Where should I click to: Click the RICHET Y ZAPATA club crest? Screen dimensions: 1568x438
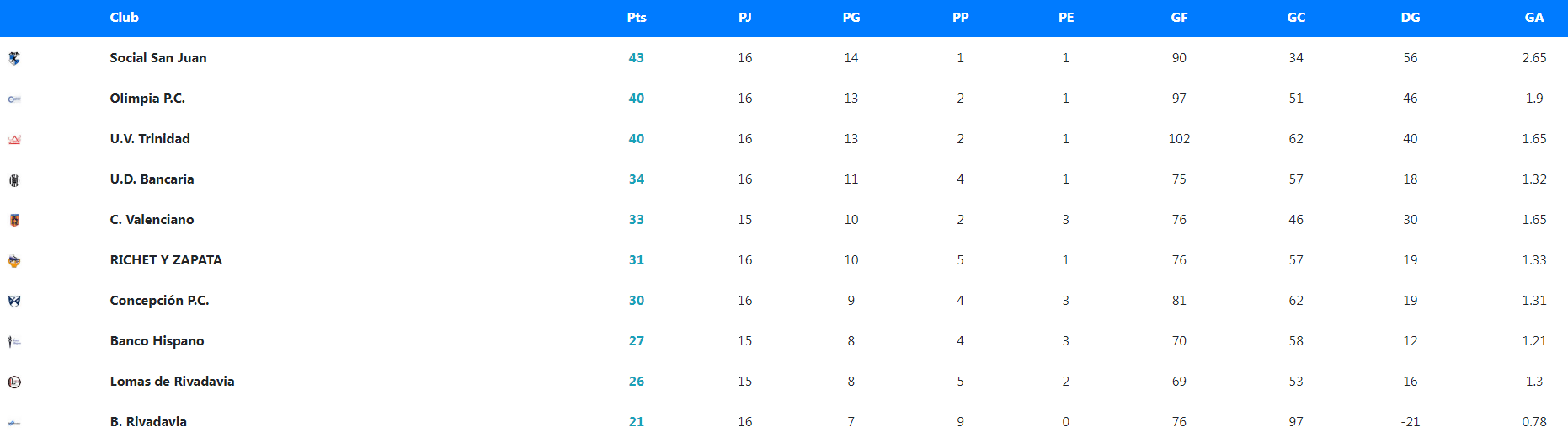(14, 261)
